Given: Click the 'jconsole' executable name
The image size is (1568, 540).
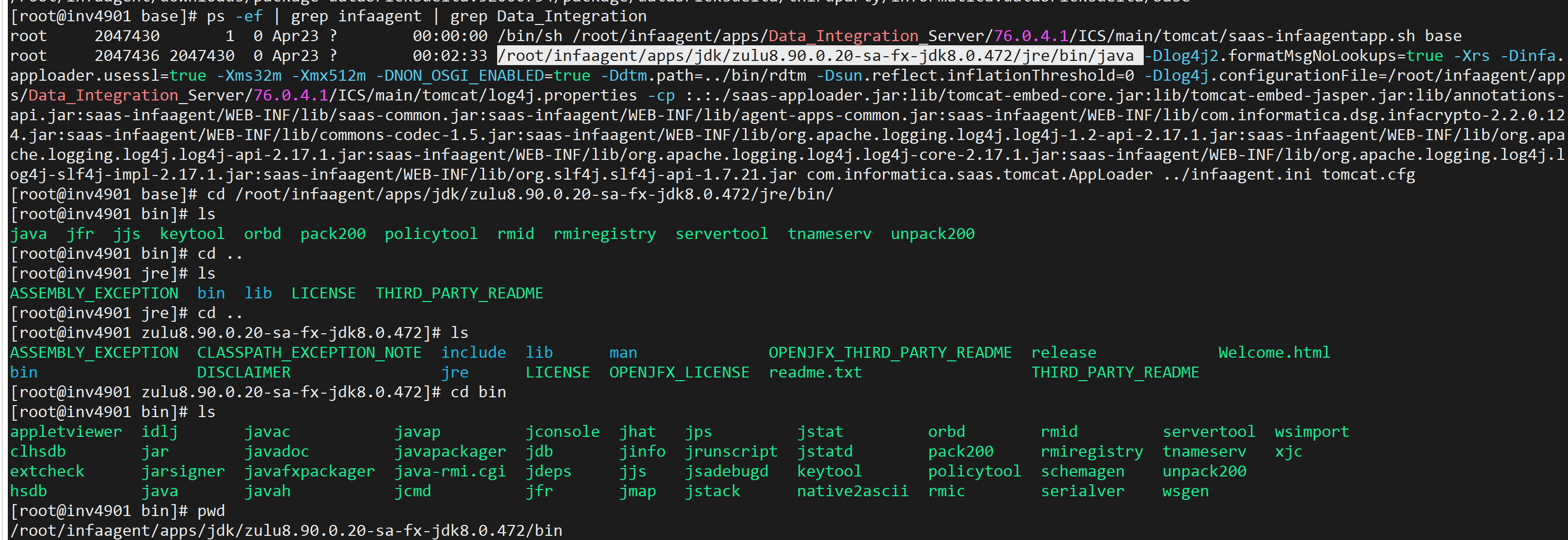Looking at the screenshot, I should point(562,432).
